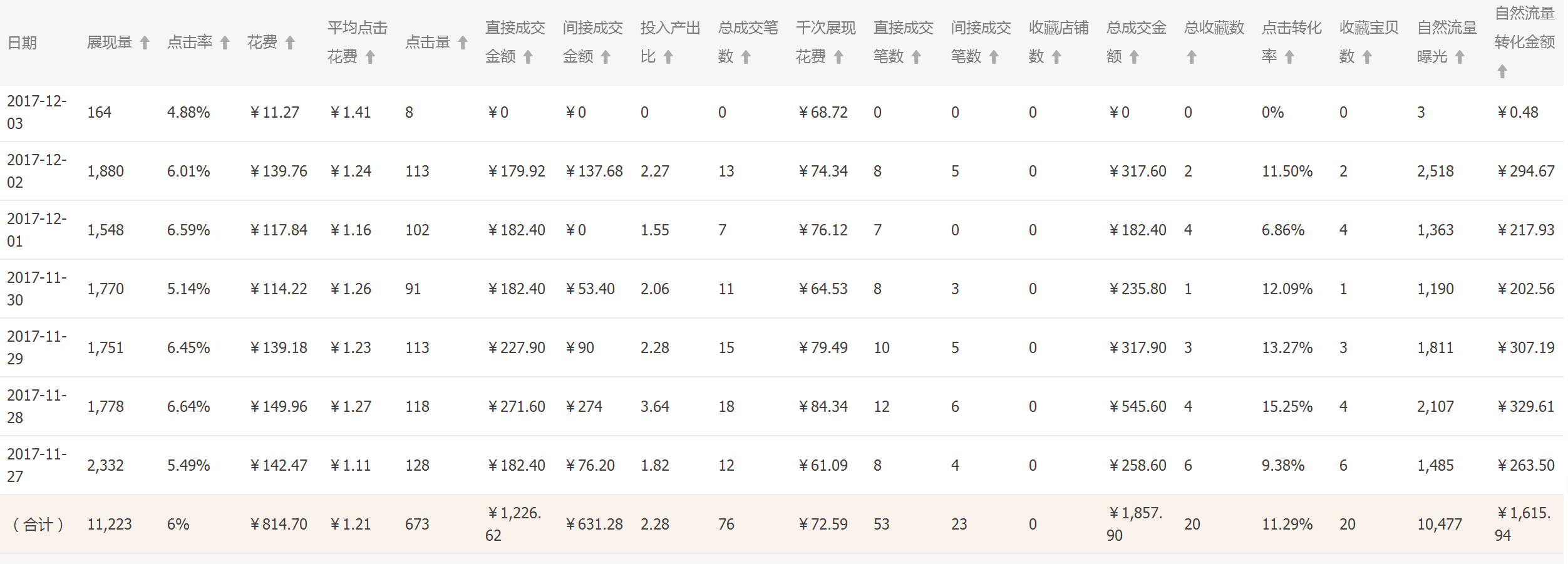Sort by 自然流量曝光 arrow icon
The image size is (1568, 564).
[x=1460, y=57]
